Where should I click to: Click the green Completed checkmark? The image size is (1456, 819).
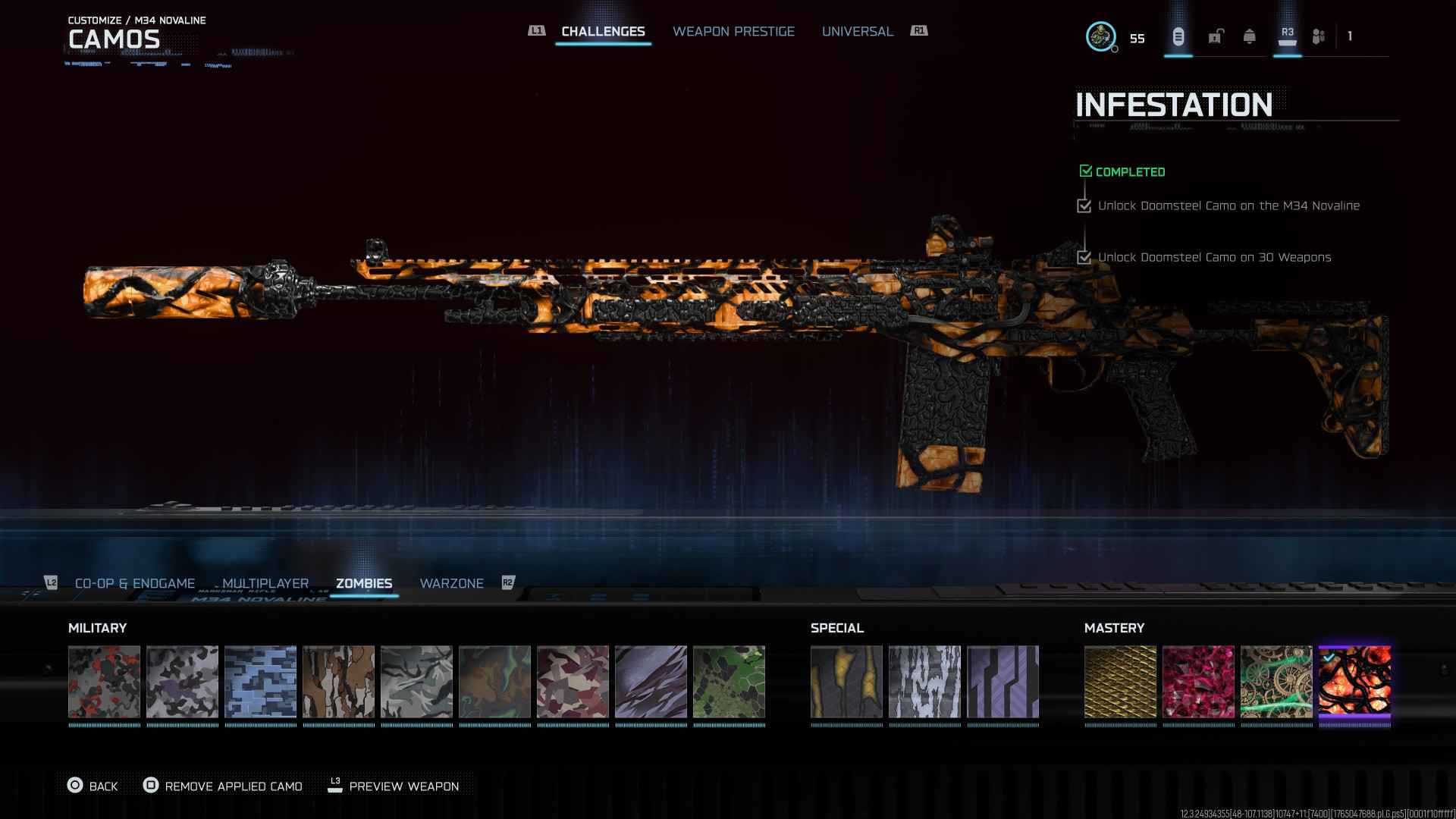[x=1085, y=171]
